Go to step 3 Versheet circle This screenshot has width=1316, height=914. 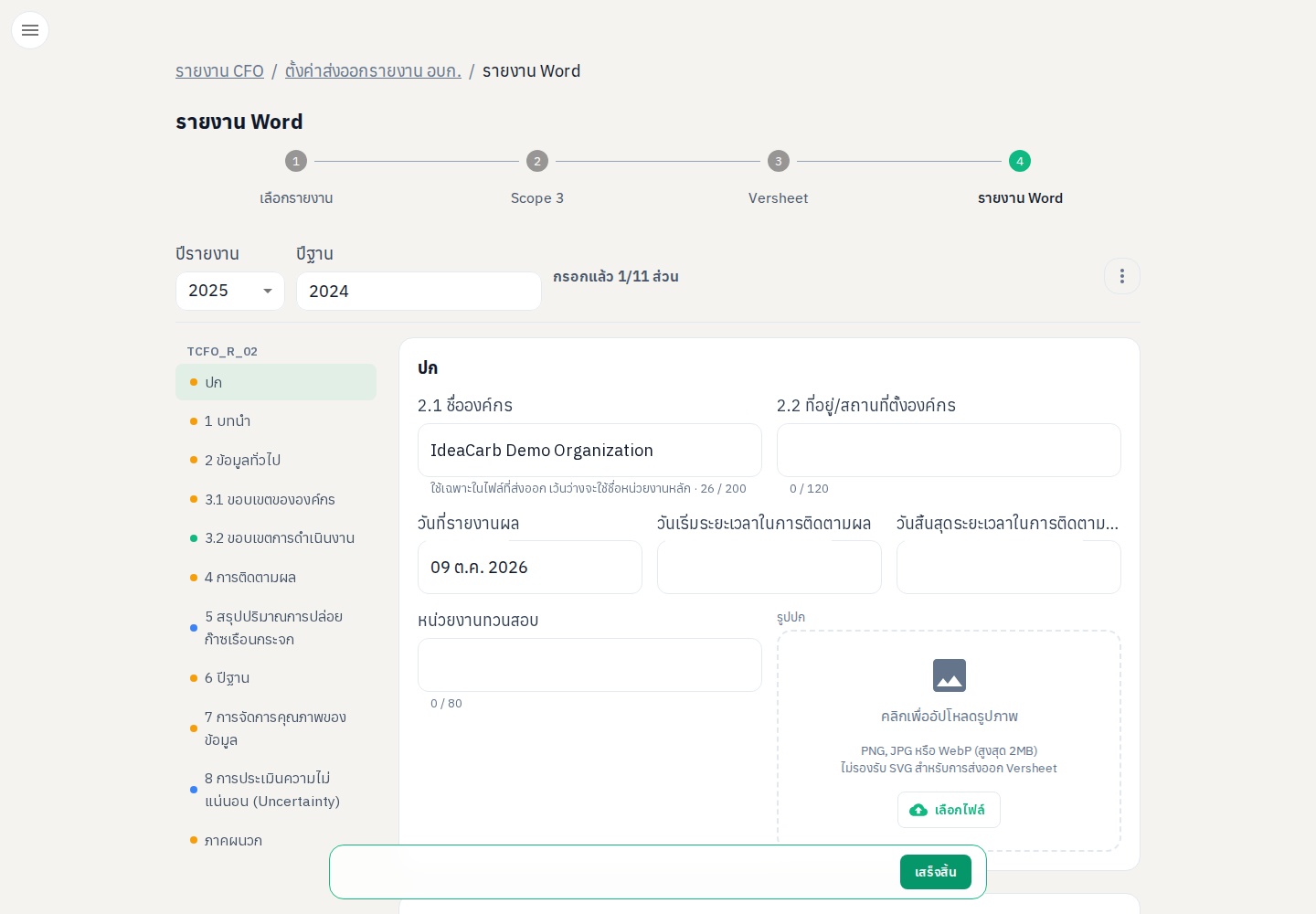779,161
